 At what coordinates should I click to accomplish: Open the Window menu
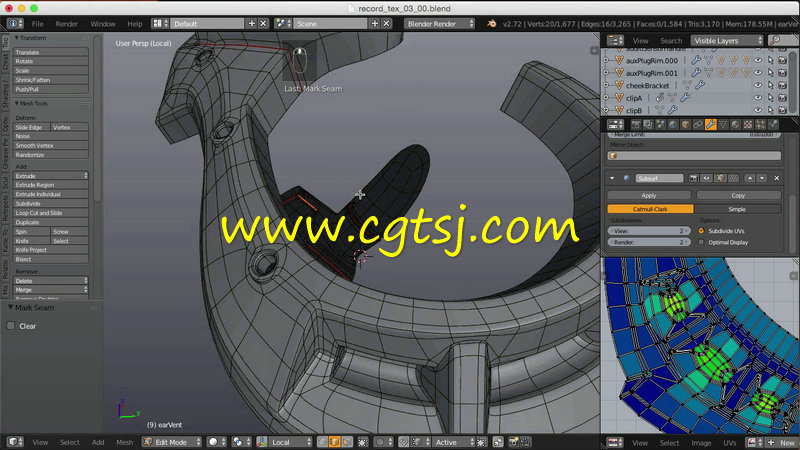pos(103,23)
